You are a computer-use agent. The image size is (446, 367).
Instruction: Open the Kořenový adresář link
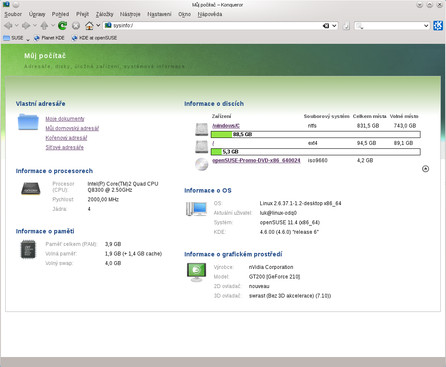click(x=66, y=138)
